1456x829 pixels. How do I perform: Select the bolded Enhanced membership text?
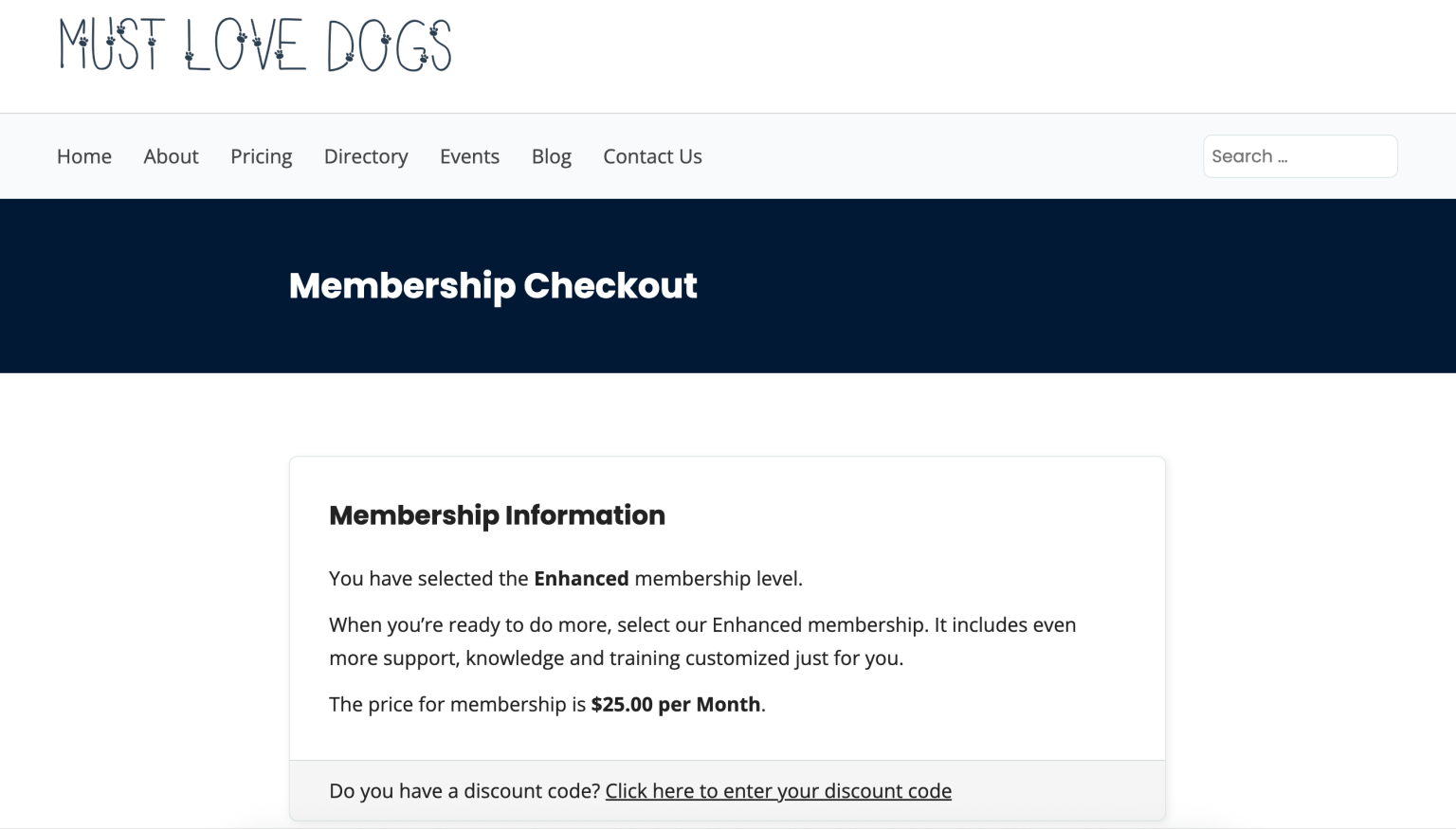point(581,578)
